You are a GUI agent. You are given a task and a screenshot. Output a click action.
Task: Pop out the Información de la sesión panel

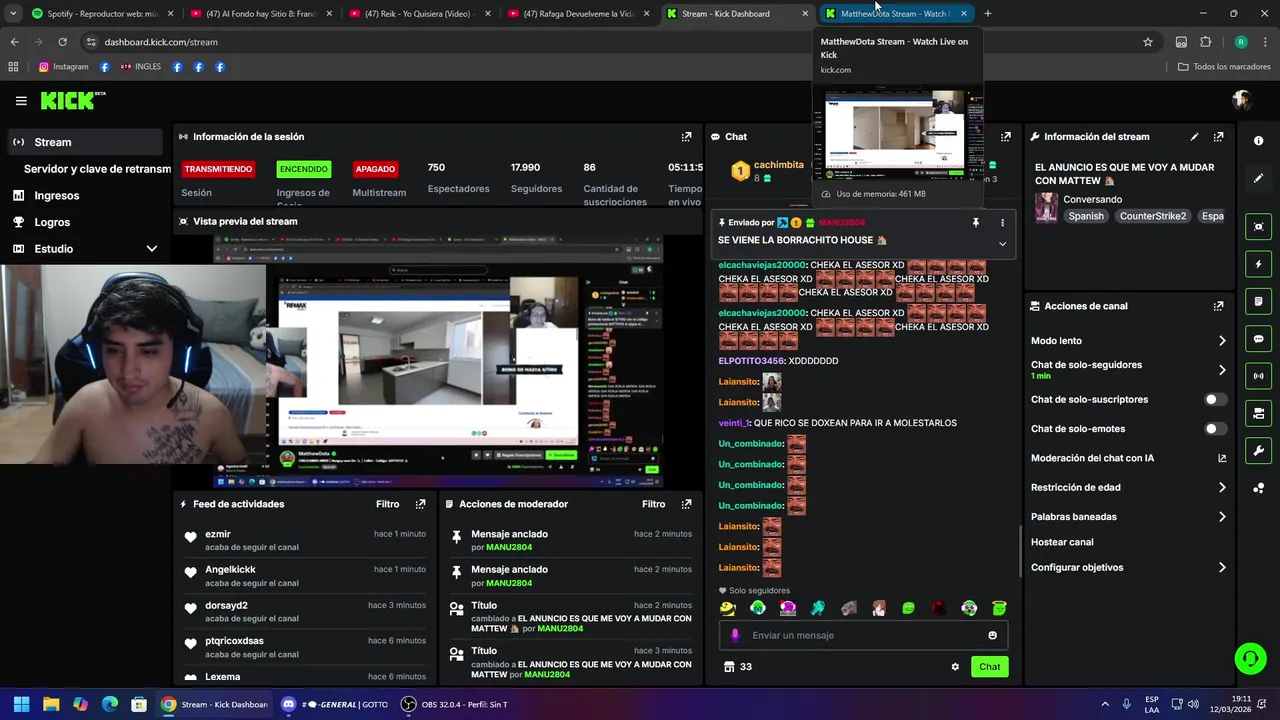(x=686, y=137)
